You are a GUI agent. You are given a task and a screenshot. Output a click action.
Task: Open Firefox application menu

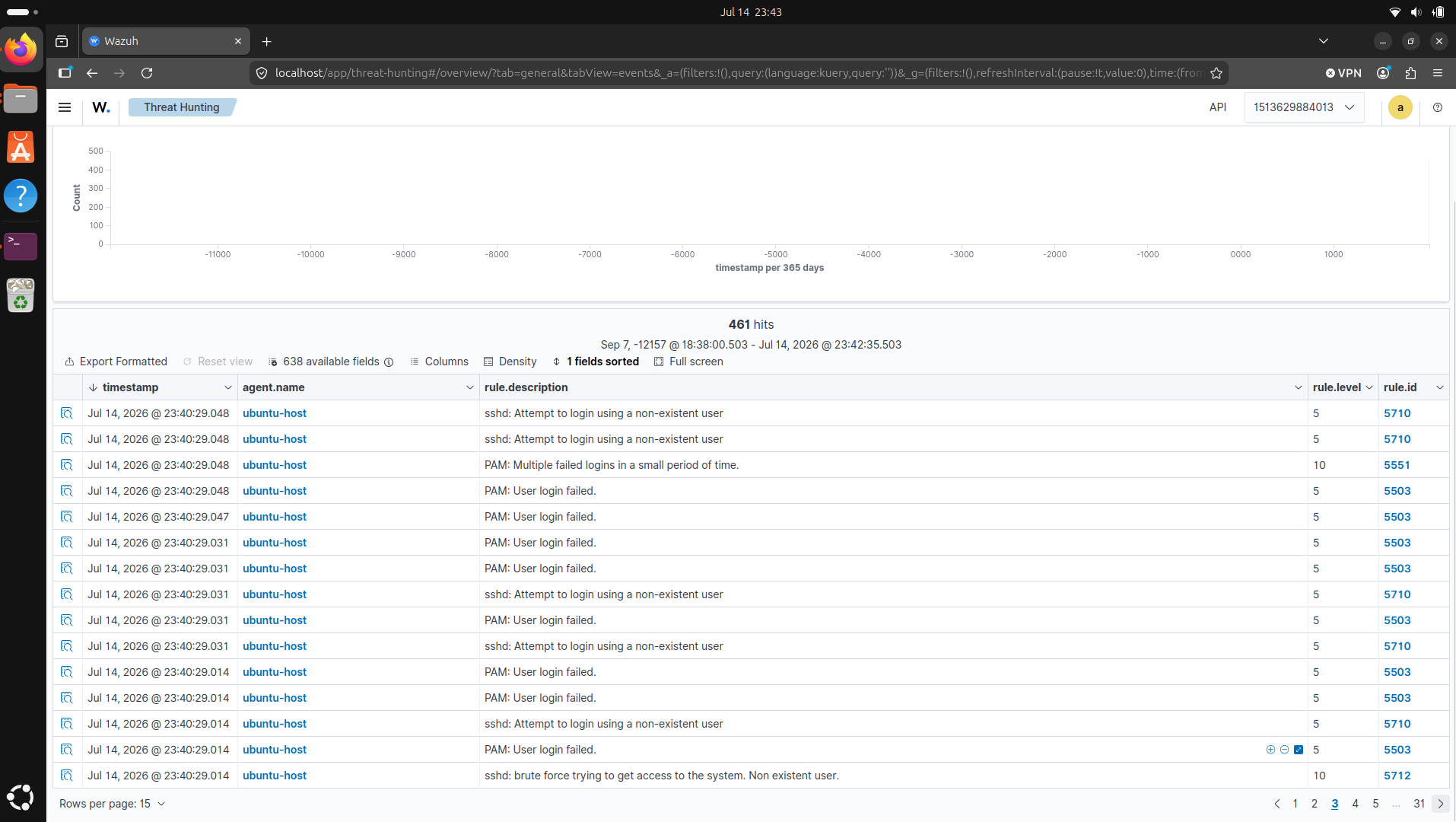click(x=1438, y=73)
